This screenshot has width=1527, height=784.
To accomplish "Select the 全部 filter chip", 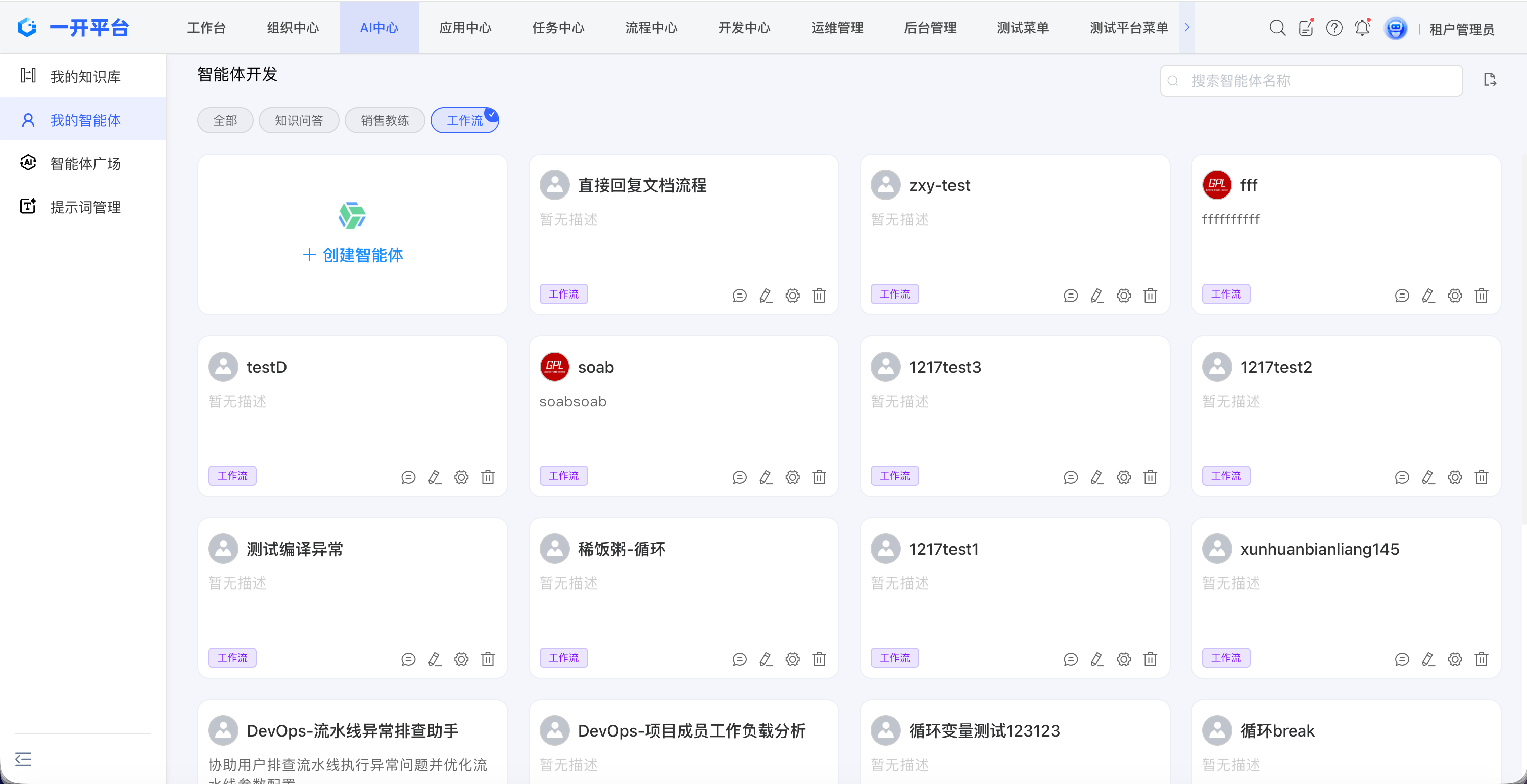I will [x=225, y=120].
